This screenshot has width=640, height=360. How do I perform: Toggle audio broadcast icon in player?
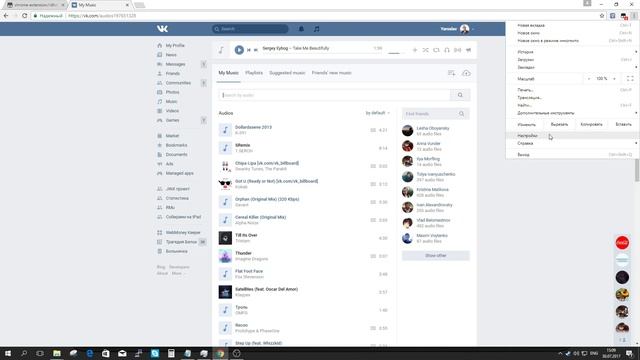(x=458, y=50)
